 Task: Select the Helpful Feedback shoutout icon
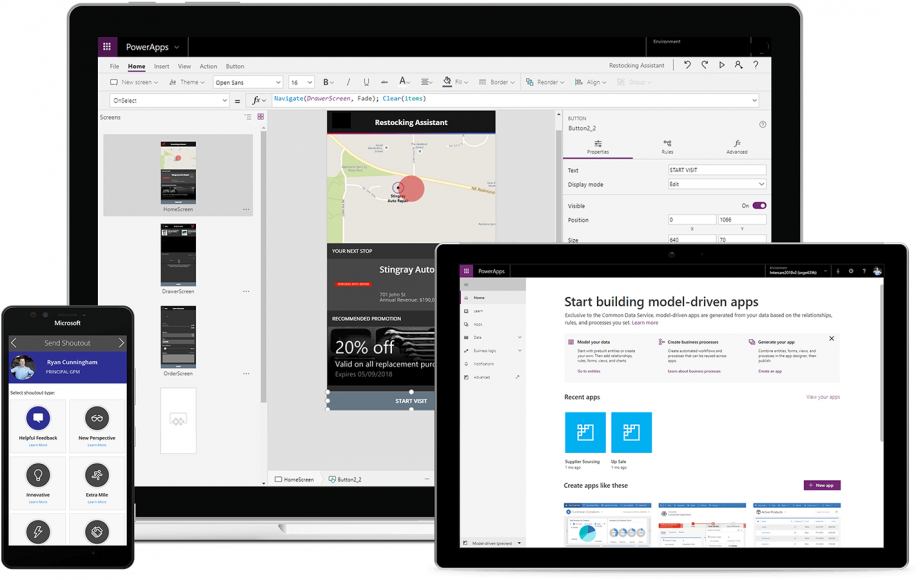click(38, 419)
